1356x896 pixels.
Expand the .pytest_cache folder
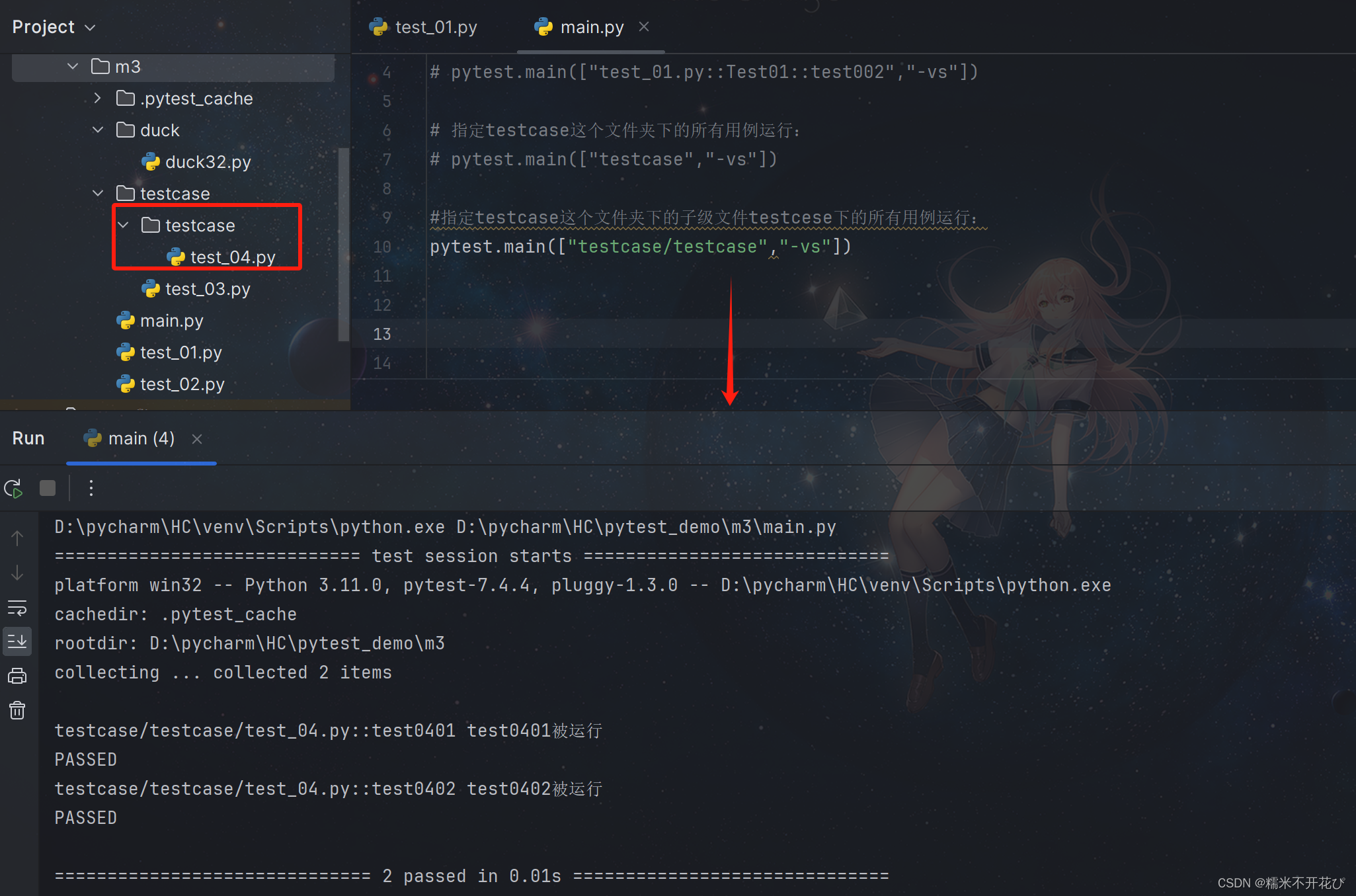pyautogui.click(x=98, y=99)
